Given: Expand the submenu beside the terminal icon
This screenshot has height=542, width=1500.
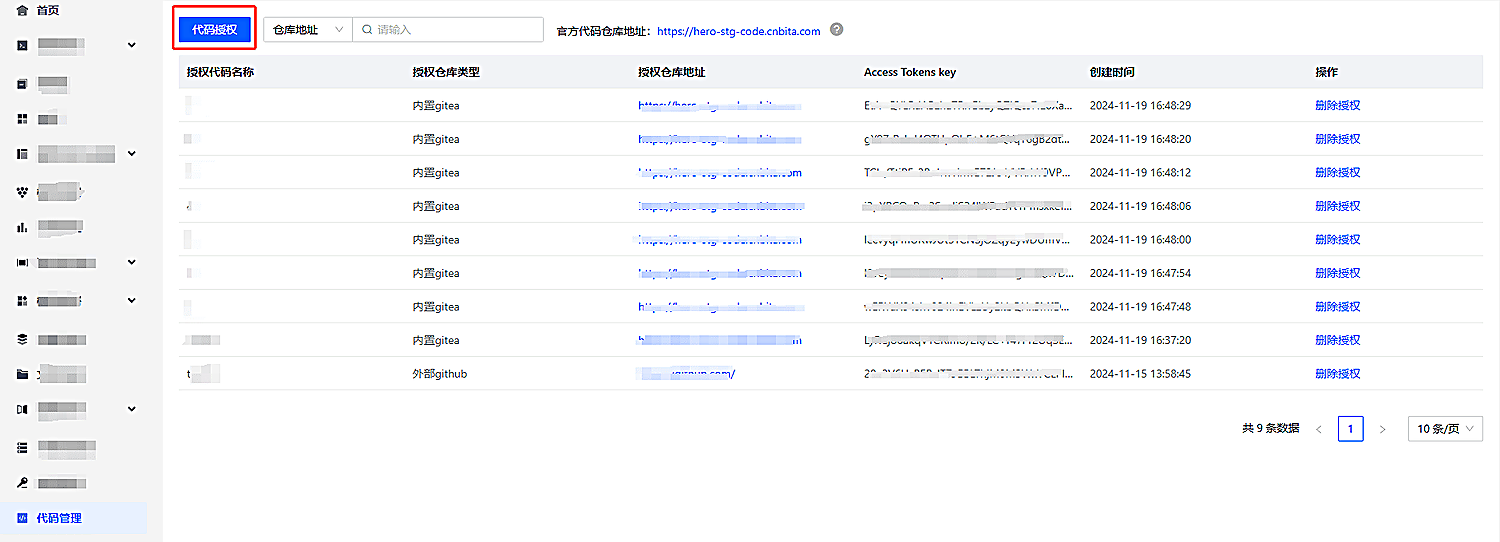Looking at the screenshot, I should tap(131, 45).
